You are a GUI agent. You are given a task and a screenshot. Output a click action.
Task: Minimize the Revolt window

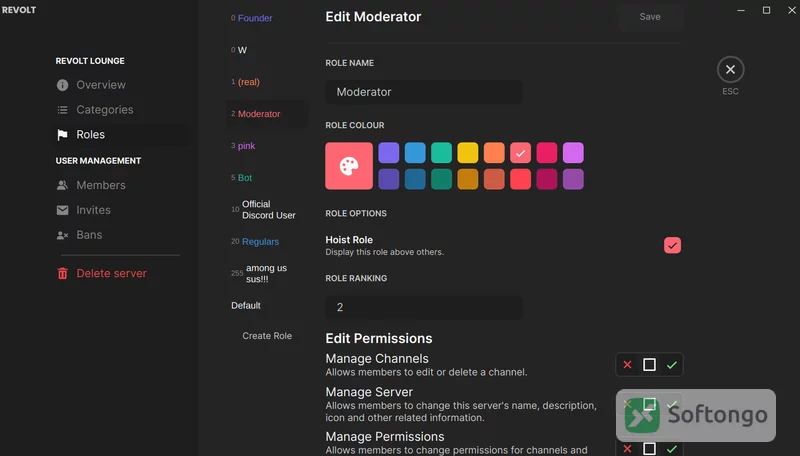pyautogui.click(x=741, y=10)
